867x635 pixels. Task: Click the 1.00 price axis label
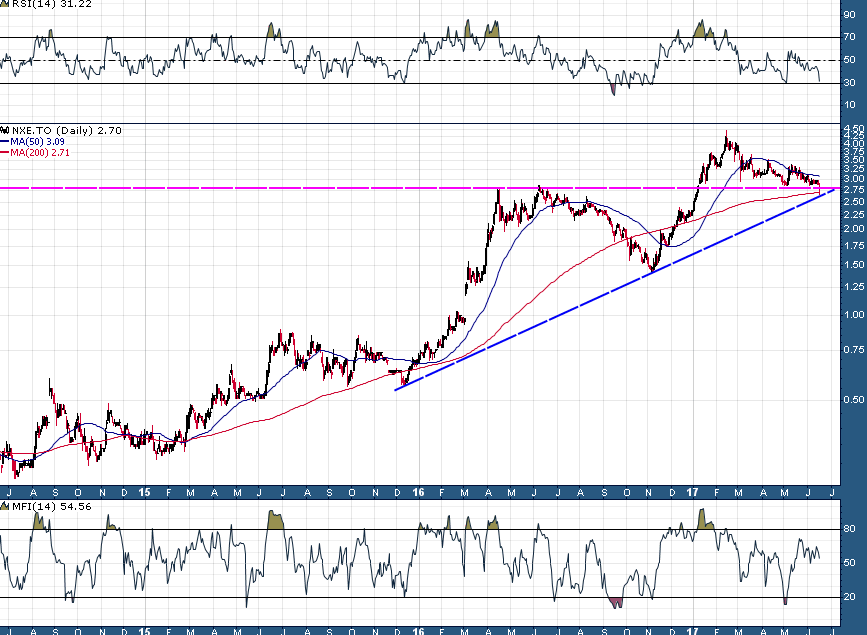pyautogui.click(x=854, y=315)
